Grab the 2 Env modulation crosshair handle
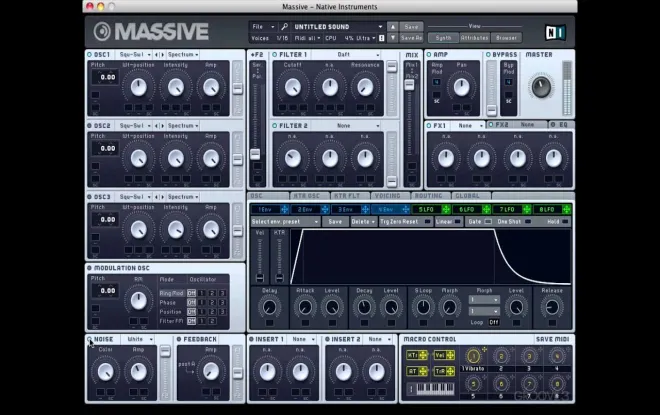Image resolution: width=660 pixels, height=415 pixels. coord(325,209)
